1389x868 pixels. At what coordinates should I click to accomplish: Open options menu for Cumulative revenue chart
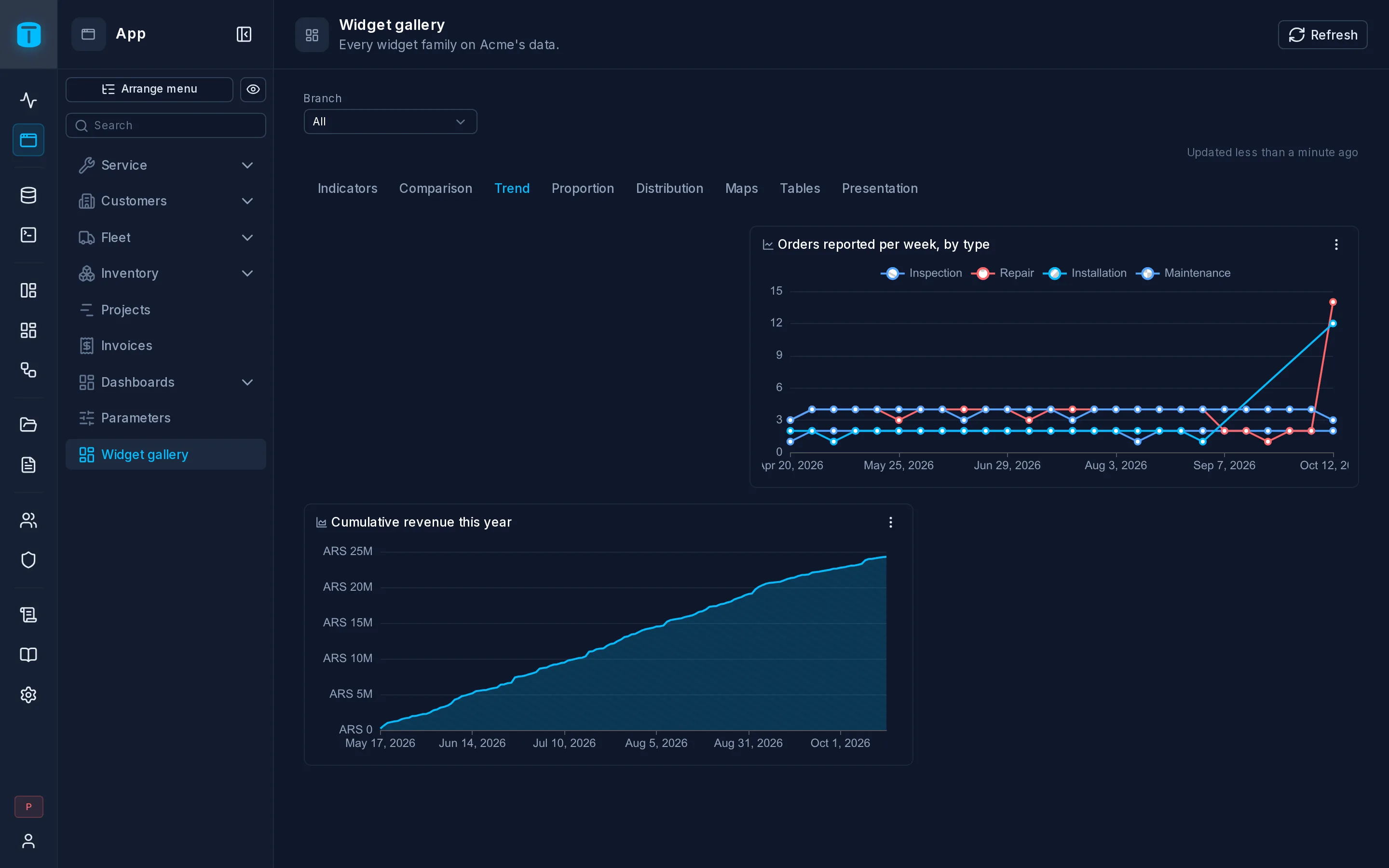click(890, 522)
